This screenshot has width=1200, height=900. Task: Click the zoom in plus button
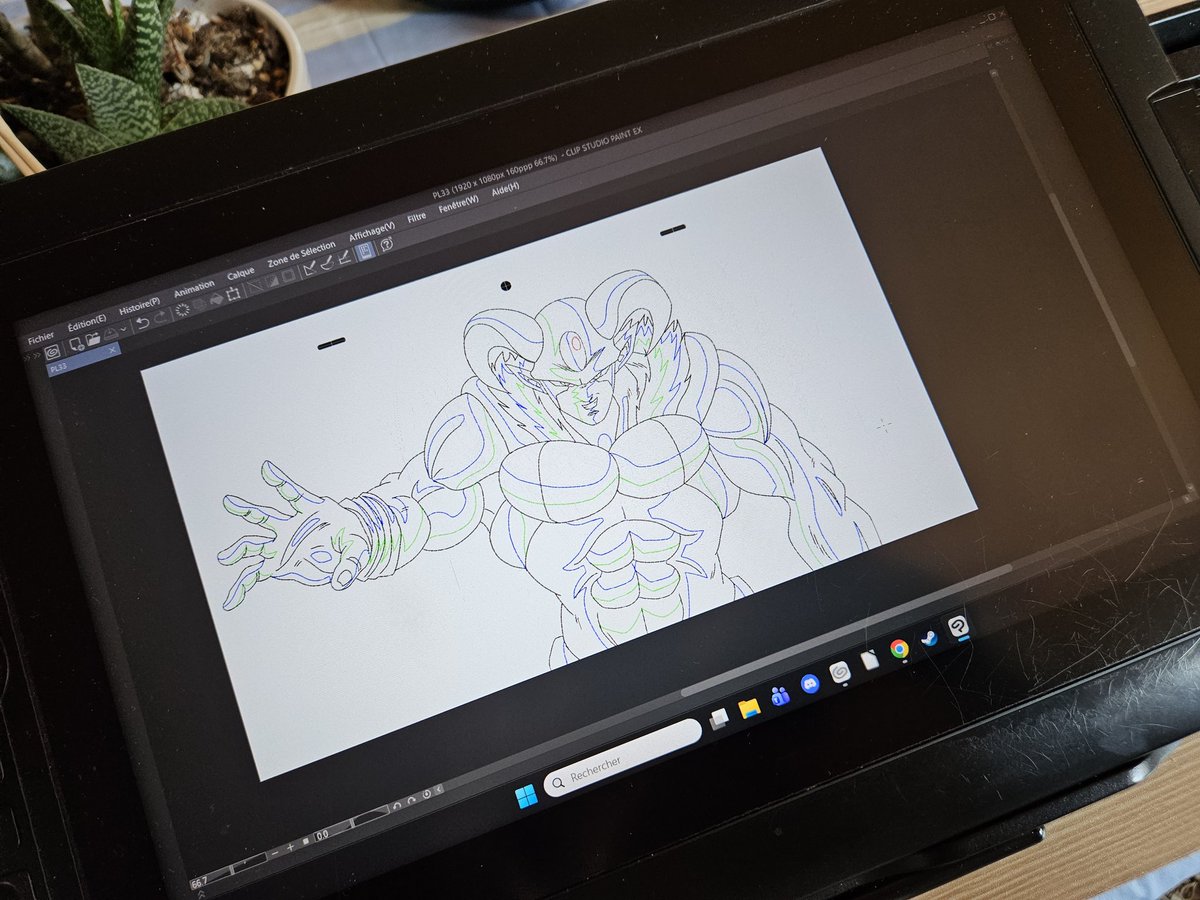[x=290, y=847]
